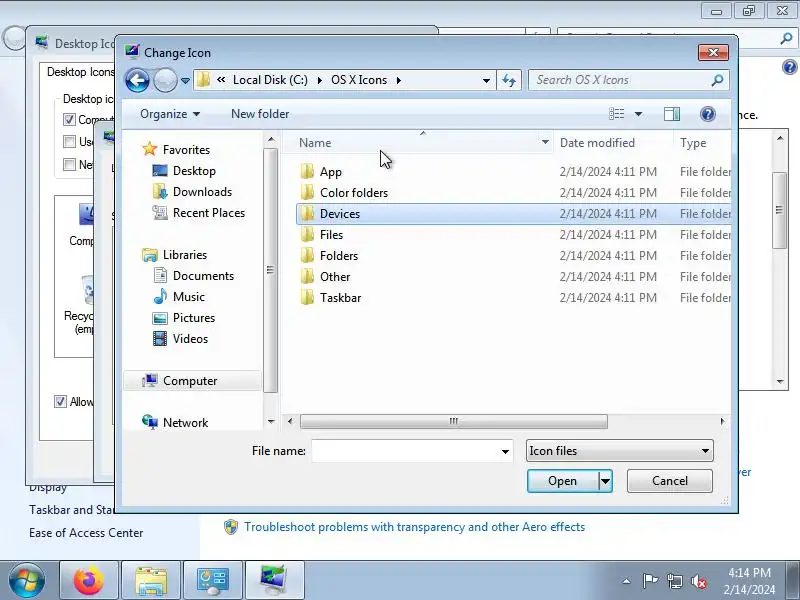Click the Forward navigation arrow button
The image size is (800, 600).
[165, 80]
